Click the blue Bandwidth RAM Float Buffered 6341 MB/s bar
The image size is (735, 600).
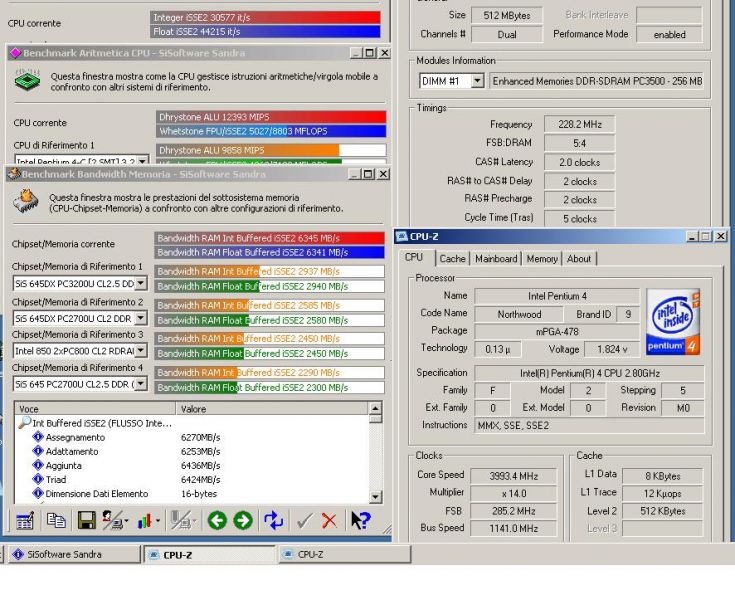[270, 252]
